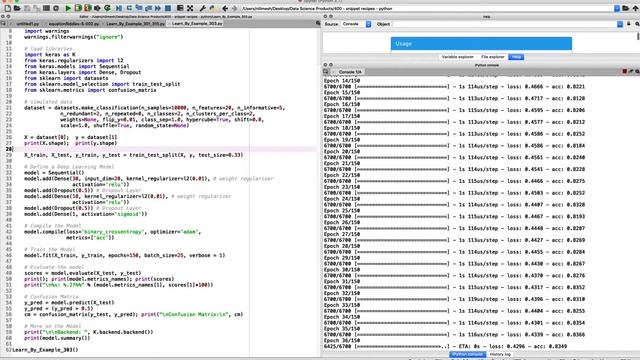Image resolution: width=640 pixels, height=360 pixels.
Task: Switch to untitled1.py editor tab
Action: [x=27, y=24]
